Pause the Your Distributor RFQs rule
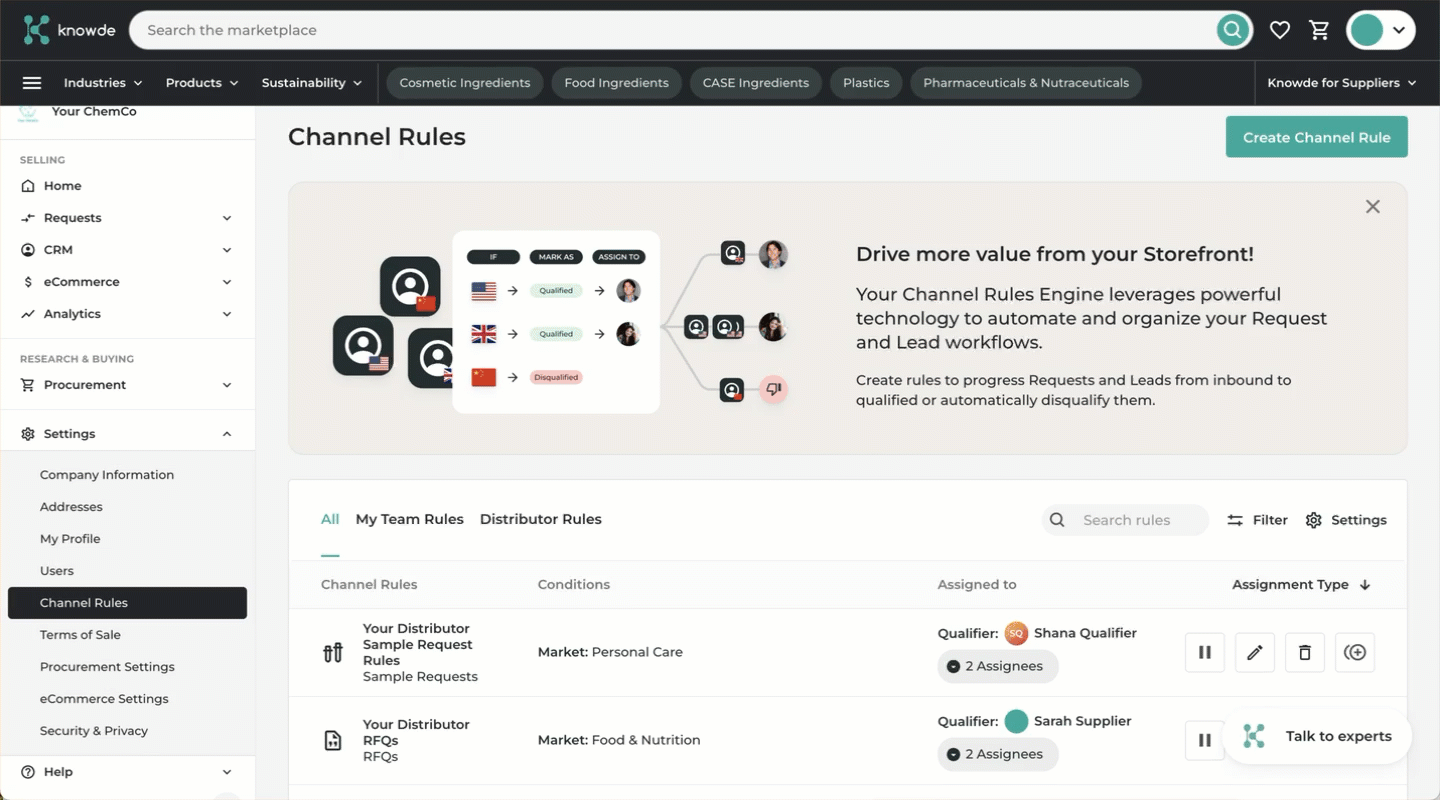The image size is (1440, 800). 1205,740
